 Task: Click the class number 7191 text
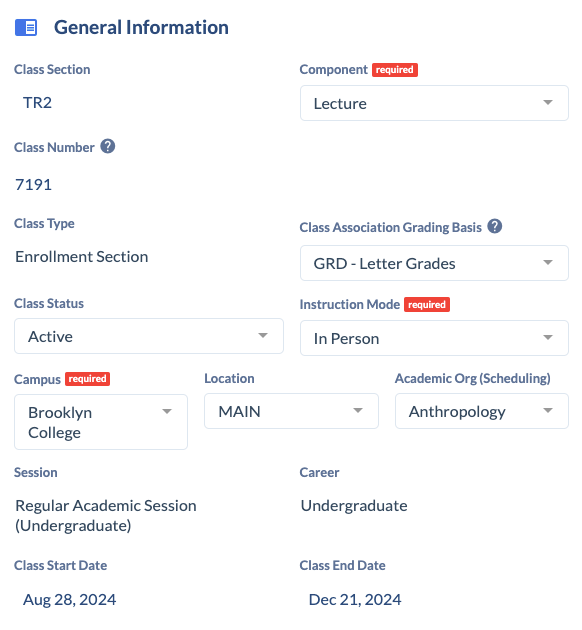click(x=33, y=185)
